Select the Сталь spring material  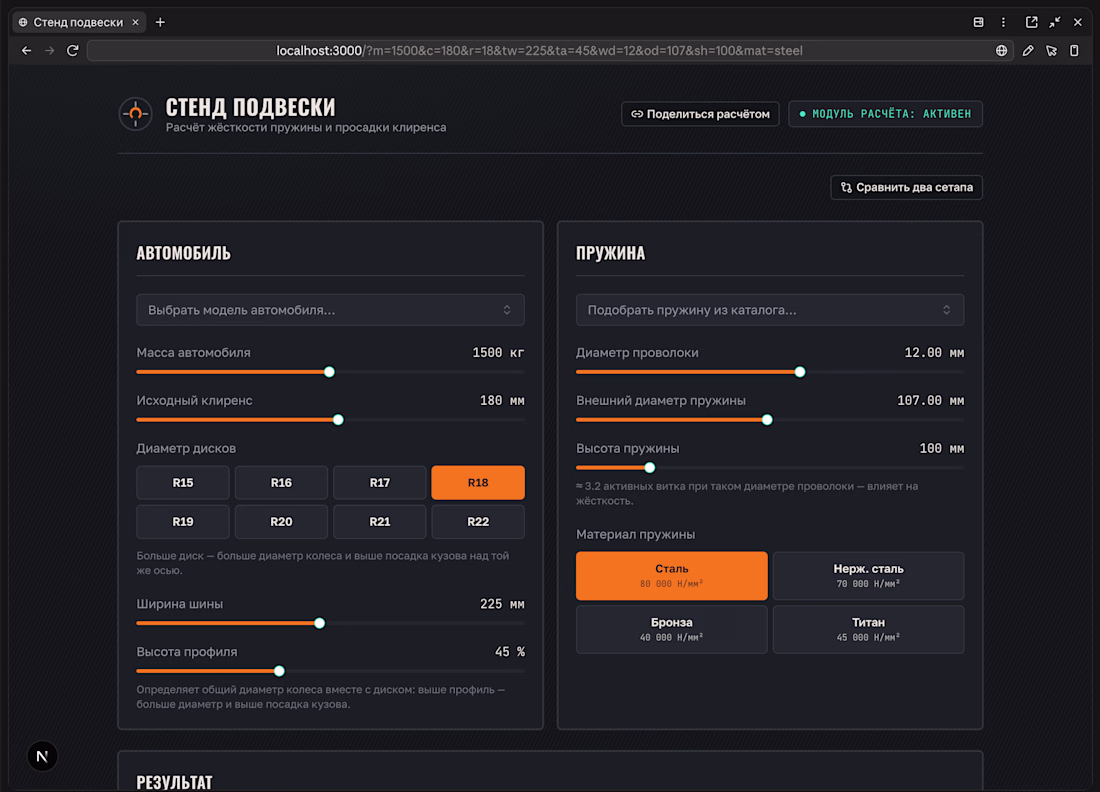pos(671,576)
